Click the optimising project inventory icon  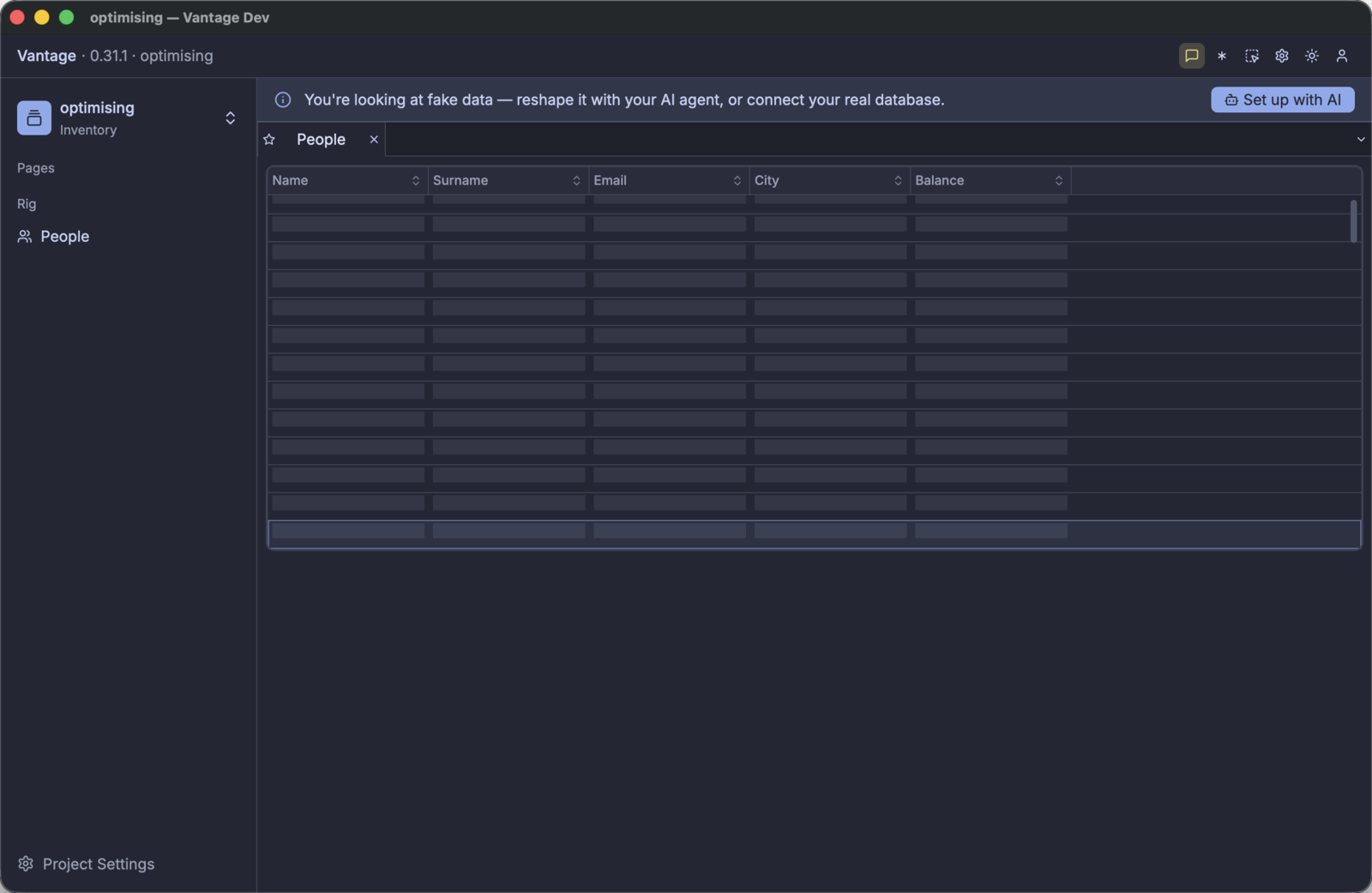click(x=34, y=118)
